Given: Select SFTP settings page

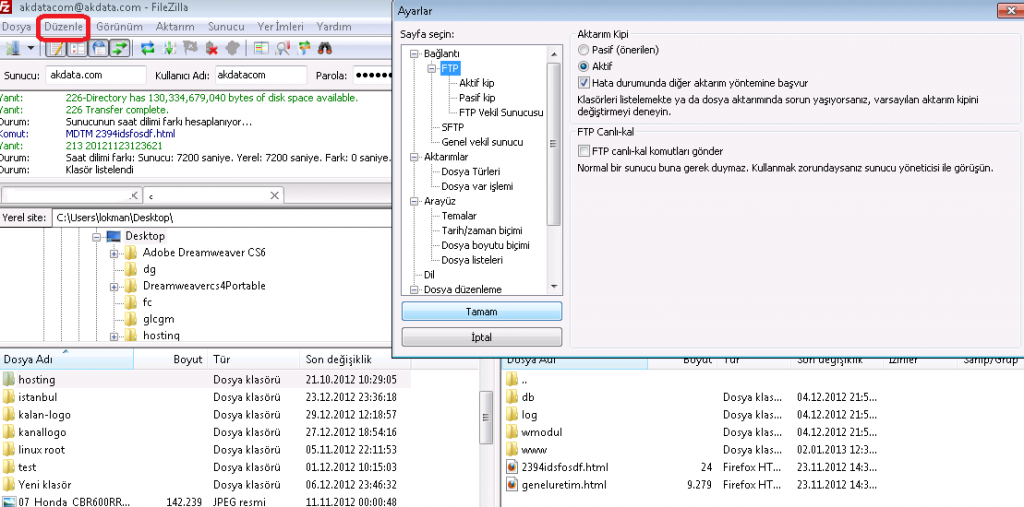Looking at the screenshot, I should 453,127.
